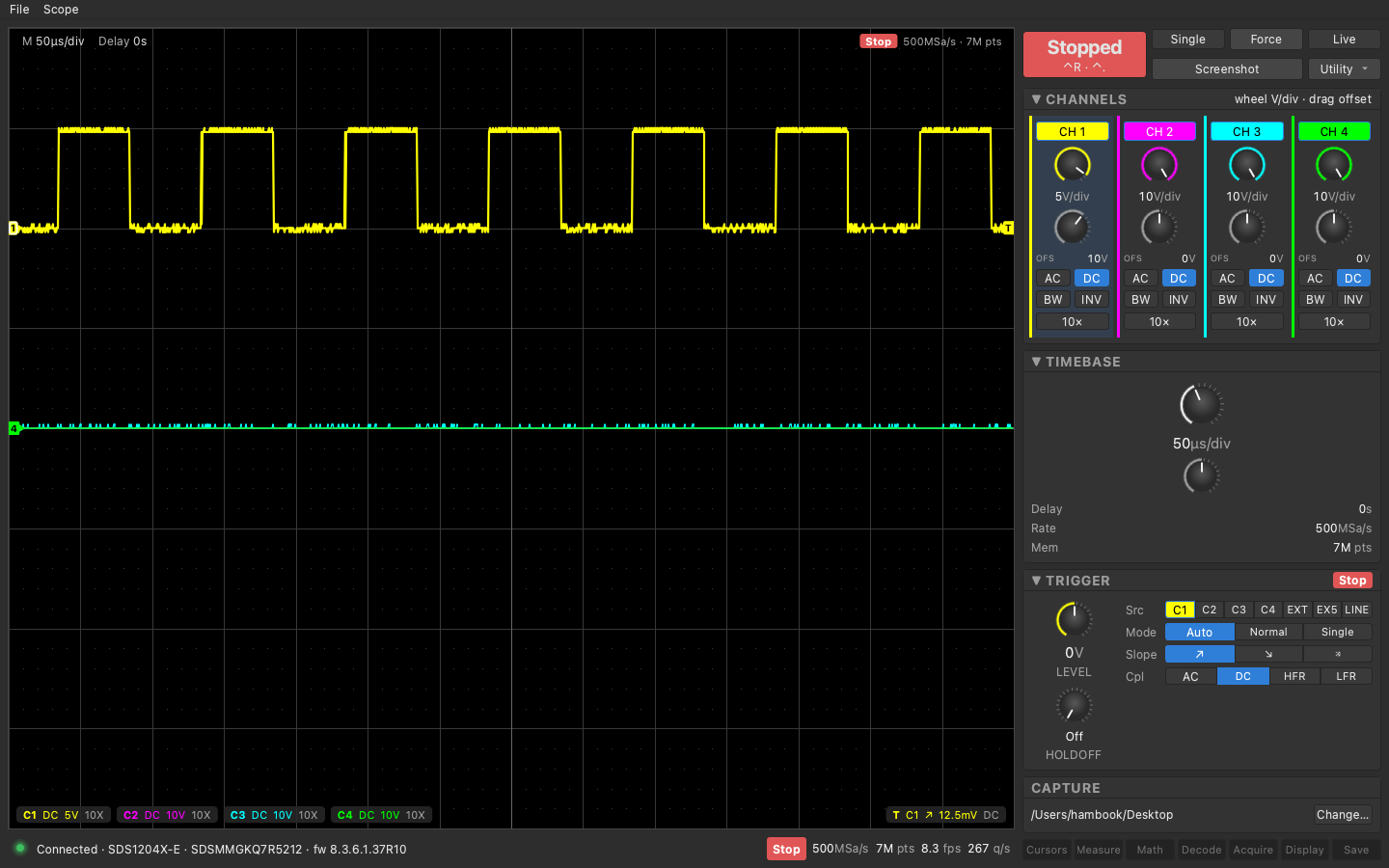Change CH 3 probe 10× setting

(x=1246, y=322)
